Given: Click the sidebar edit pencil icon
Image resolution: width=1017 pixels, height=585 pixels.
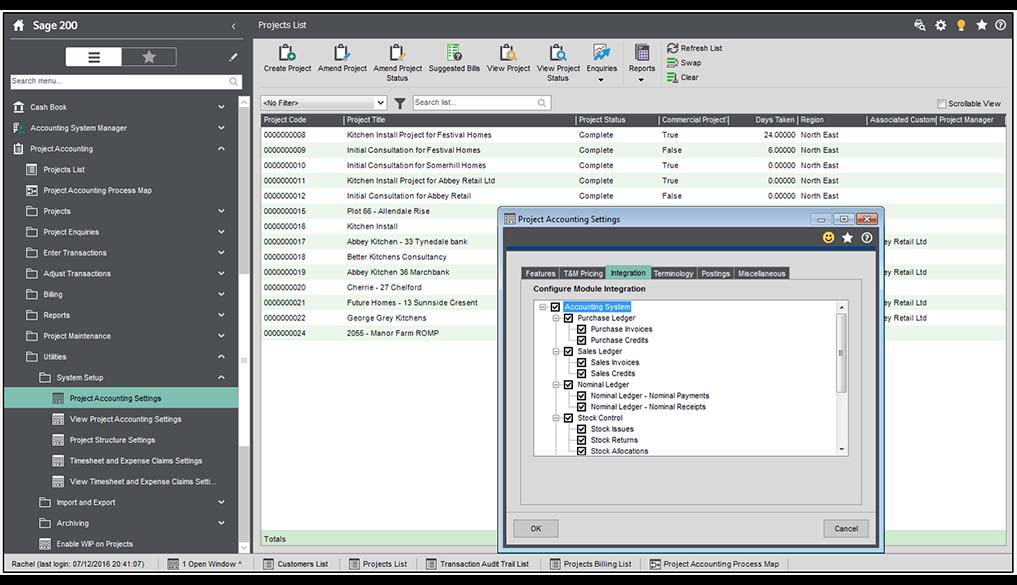Looking at the screenshot, I should [x=233, y=57].
